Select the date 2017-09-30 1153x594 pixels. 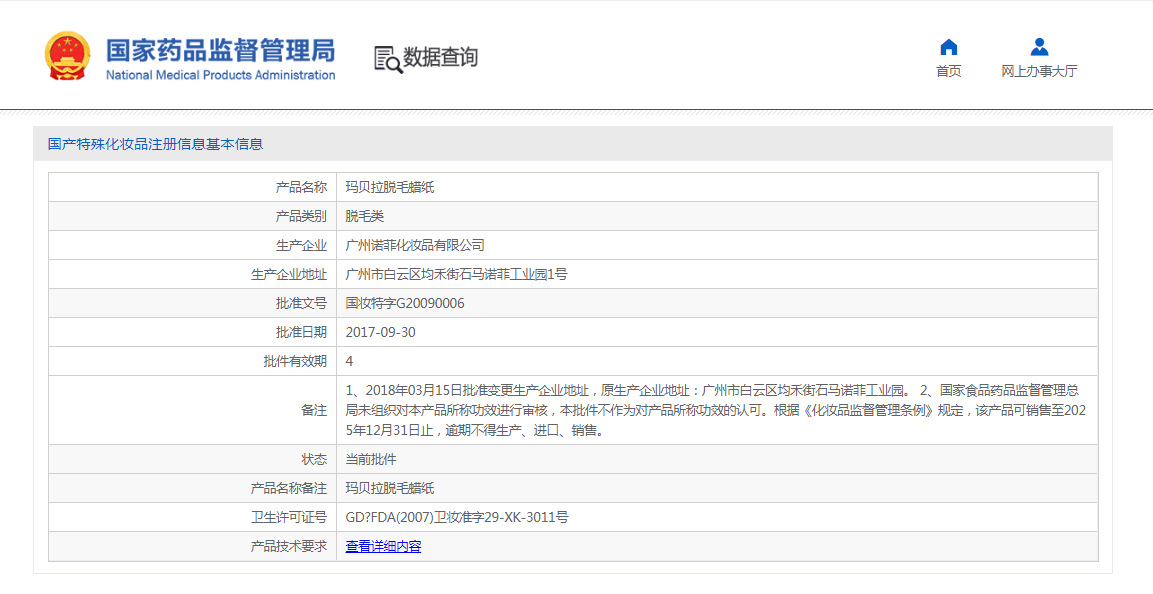(x=380, y=332)
